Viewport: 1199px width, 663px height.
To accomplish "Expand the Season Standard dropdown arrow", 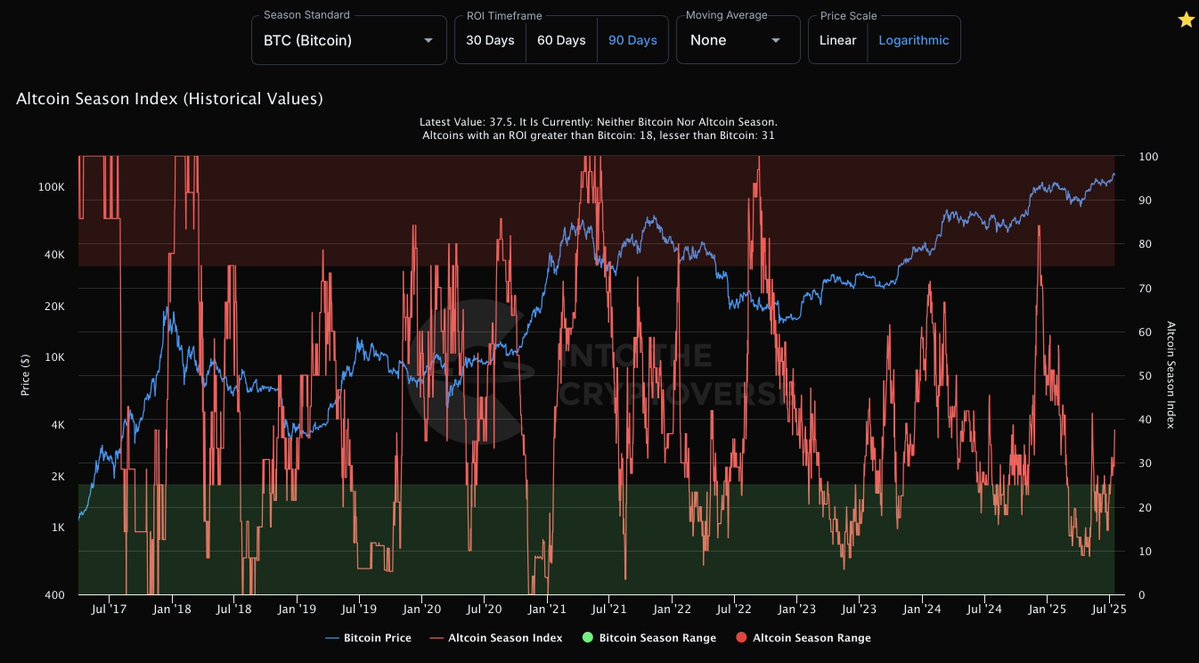I will [428, 41].
